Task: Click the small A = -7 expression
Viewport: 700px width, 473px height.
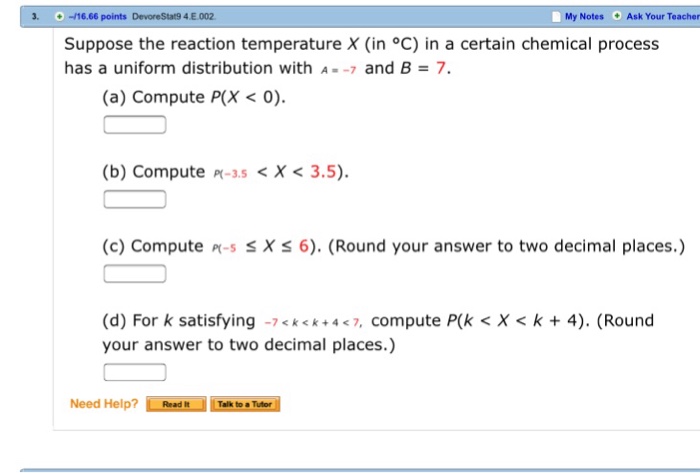Action: [x=338, y=70]
